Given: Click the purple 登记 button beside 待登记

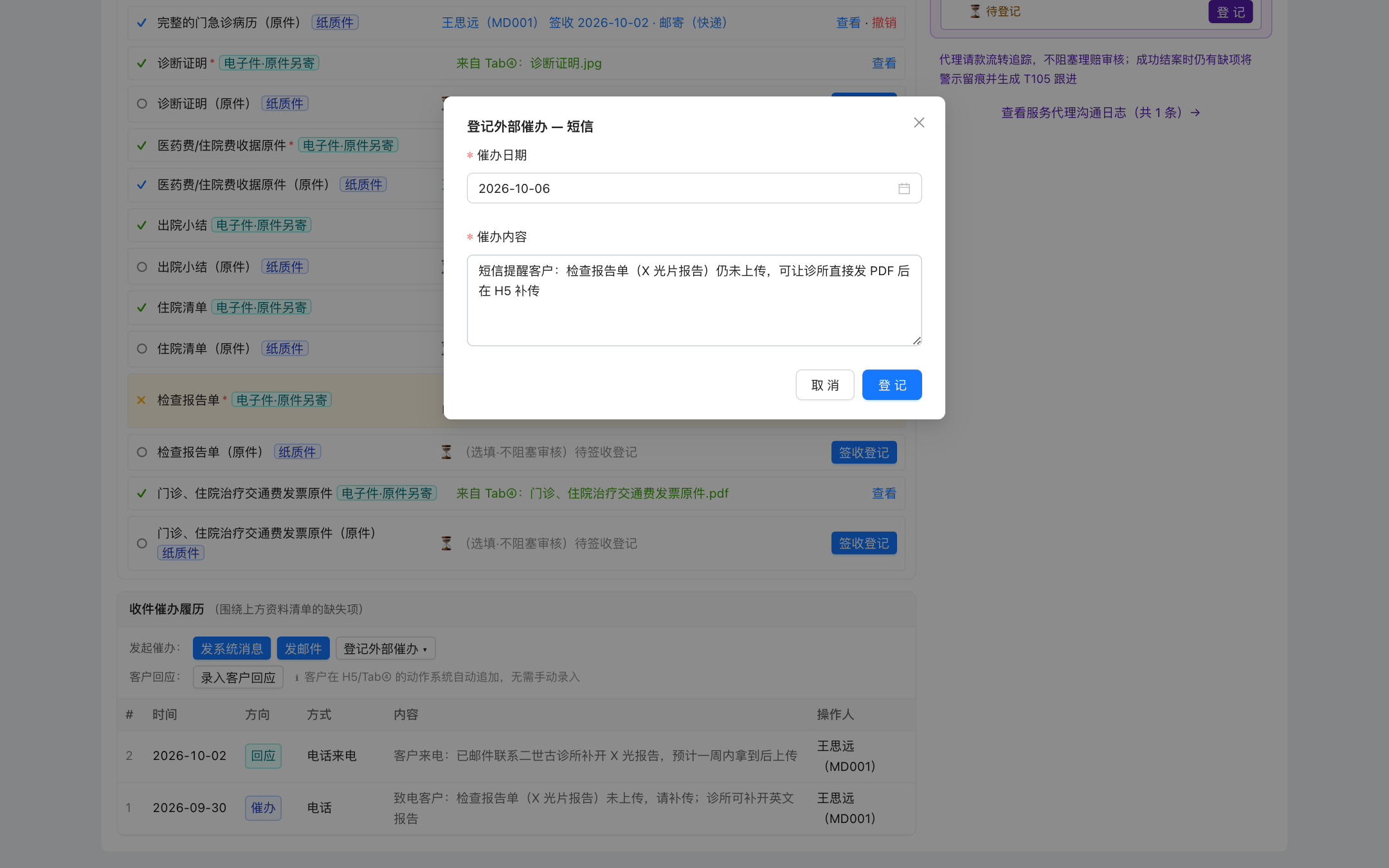Looking at the screenshot, I should [x=1230, y=12].
